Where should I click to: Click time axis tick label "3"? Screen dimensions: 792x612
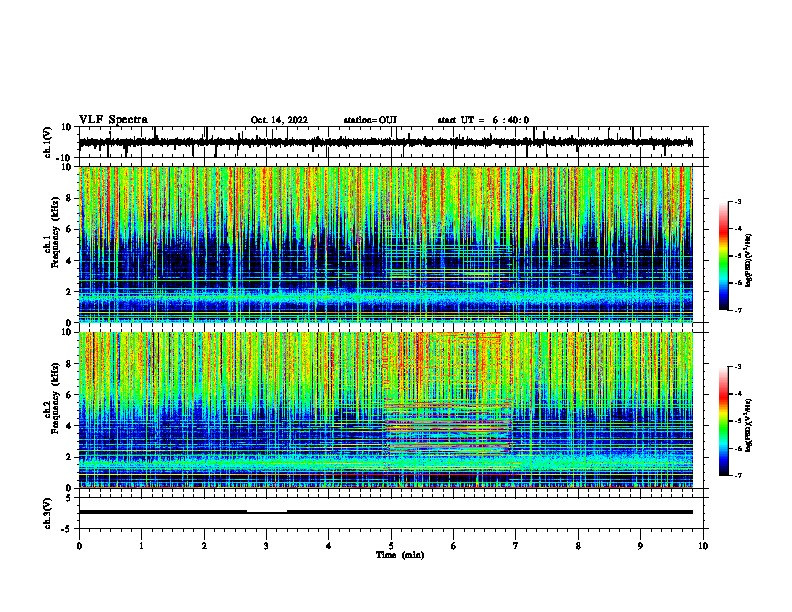pos(266,546)
